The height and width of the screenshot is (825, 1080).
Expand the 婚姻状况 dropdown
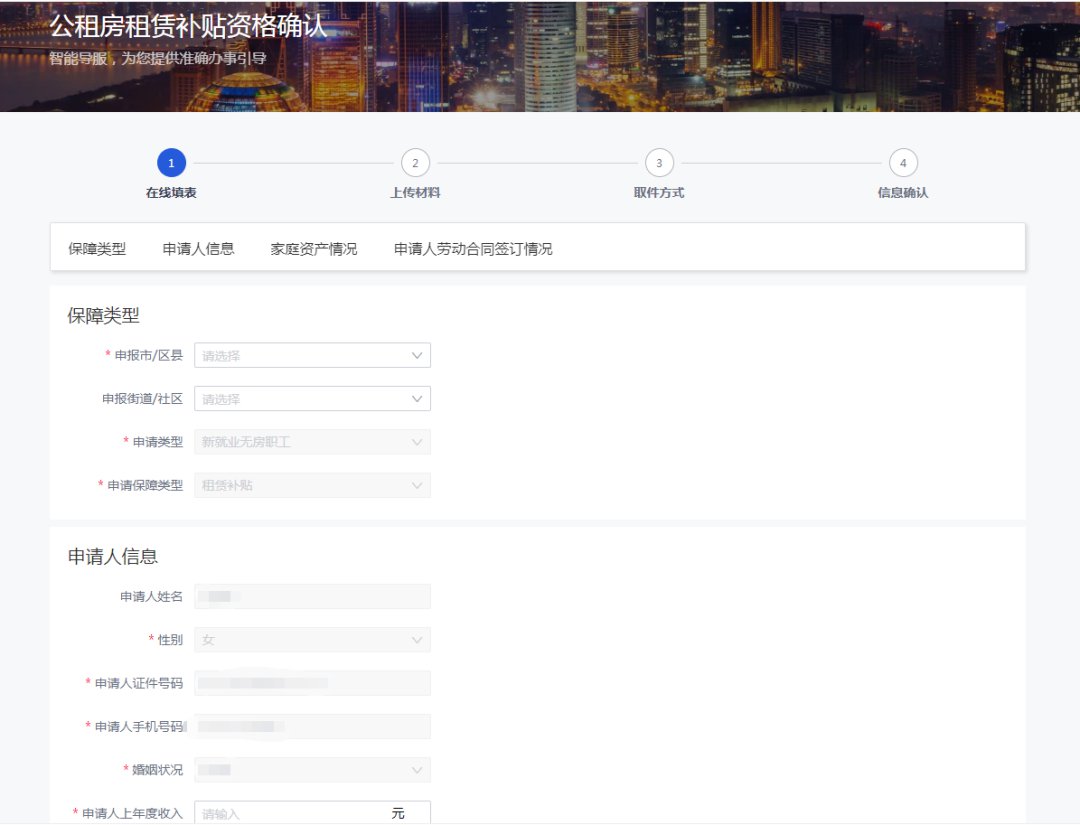pyautogui.click(x=312, y=770)
